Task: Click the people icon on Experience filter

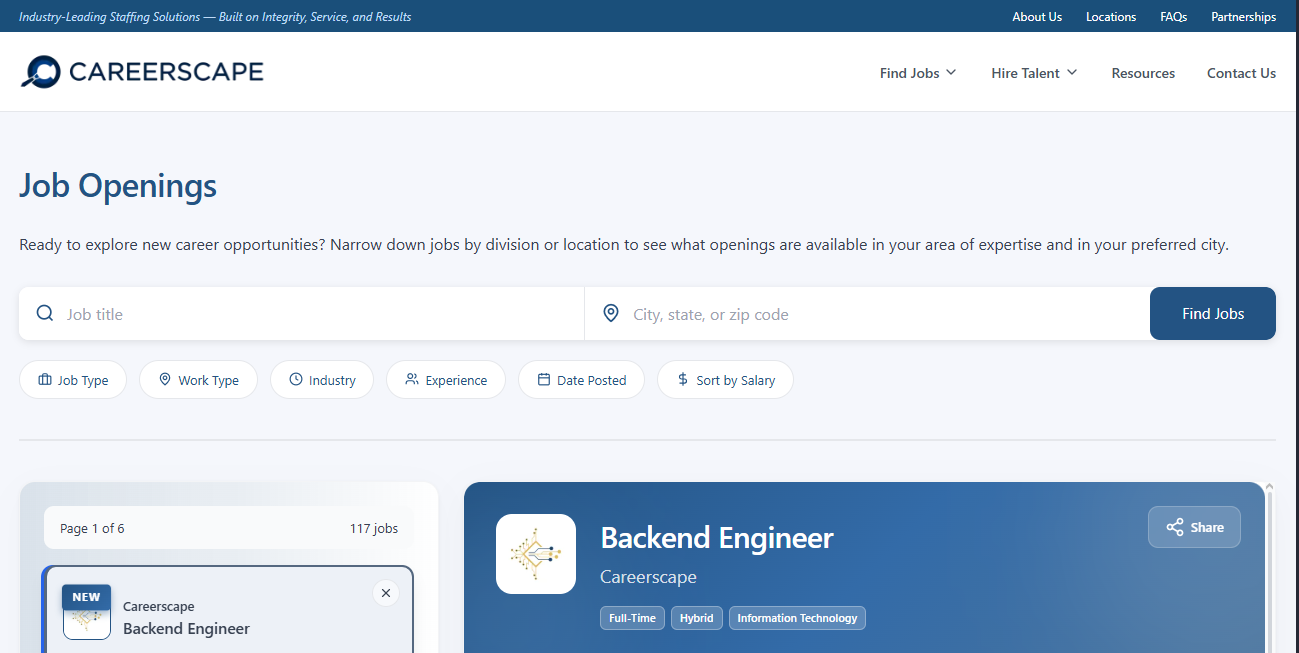Action: click(x=412, y=379)
